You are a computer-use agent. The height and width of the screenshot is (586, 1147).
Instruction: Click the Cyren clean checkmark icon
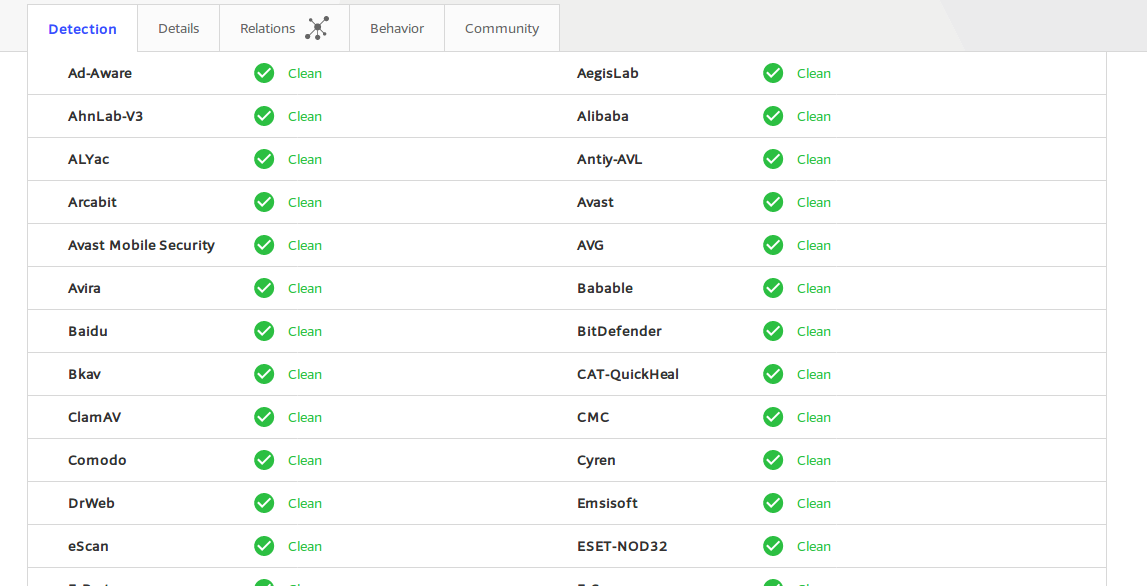pyautogui.click(x=773, y=460)
